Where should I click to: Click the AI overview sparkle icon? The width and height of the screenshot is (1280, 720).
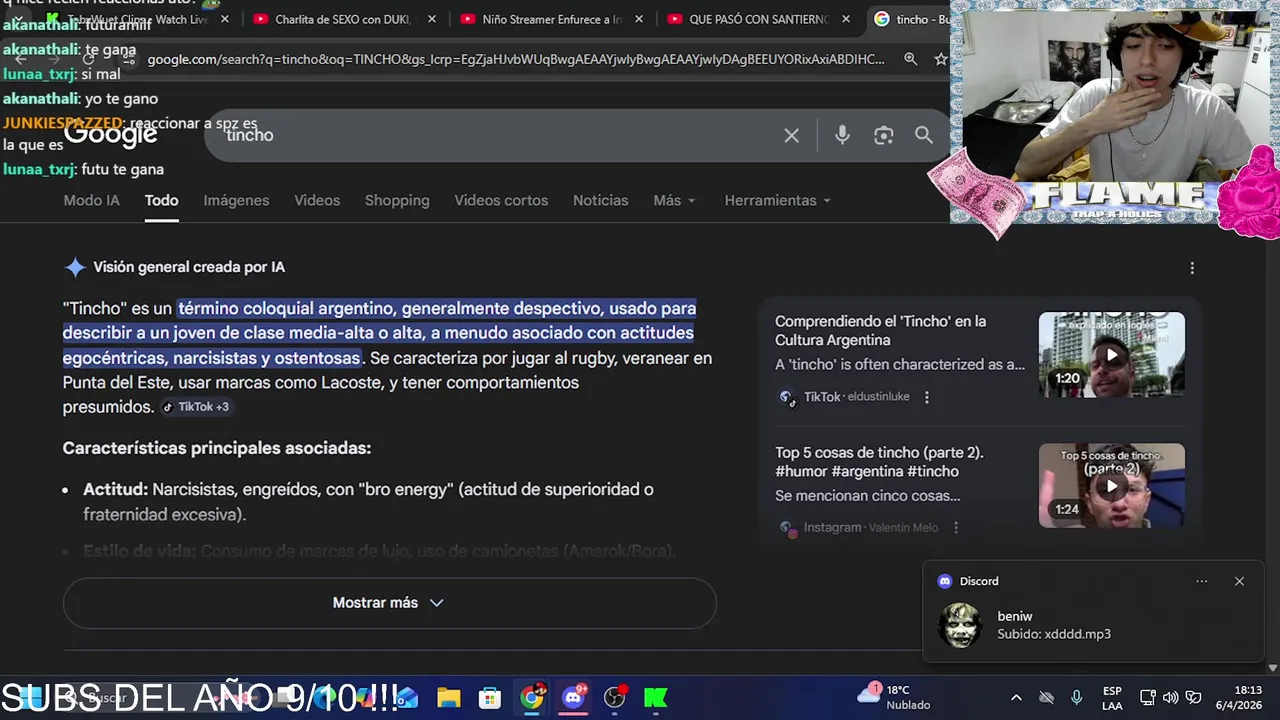pos(75,267)
